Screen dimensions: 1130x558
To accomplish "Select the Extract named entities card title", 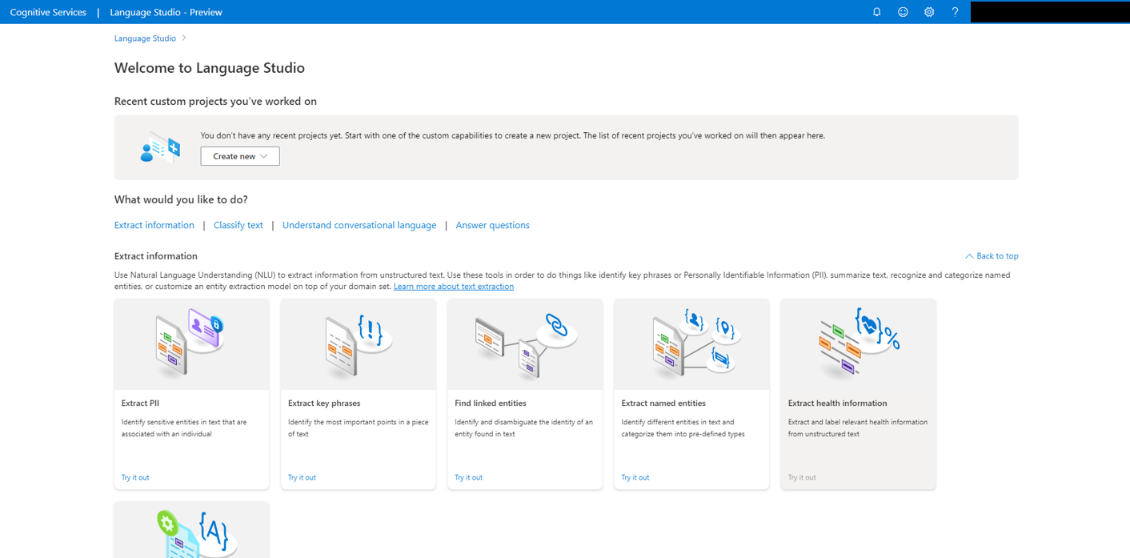I will pos(664,403).
